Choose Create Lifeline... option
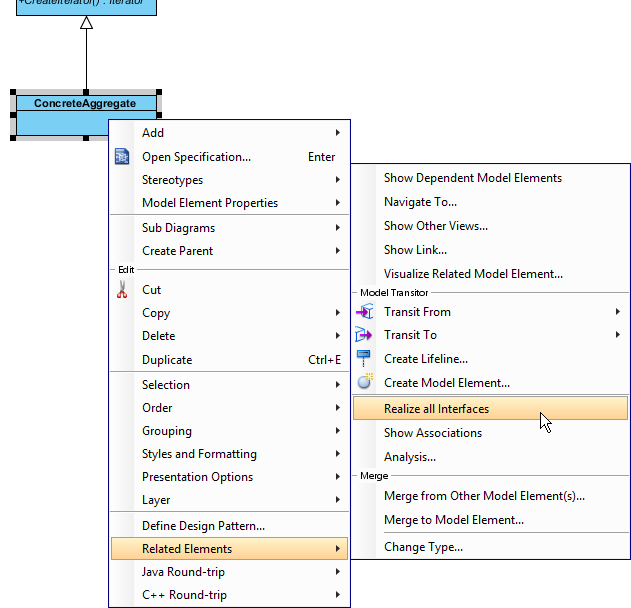Viewport: 631px width, 608px height. pyautogui.click(x=491, y=359)
